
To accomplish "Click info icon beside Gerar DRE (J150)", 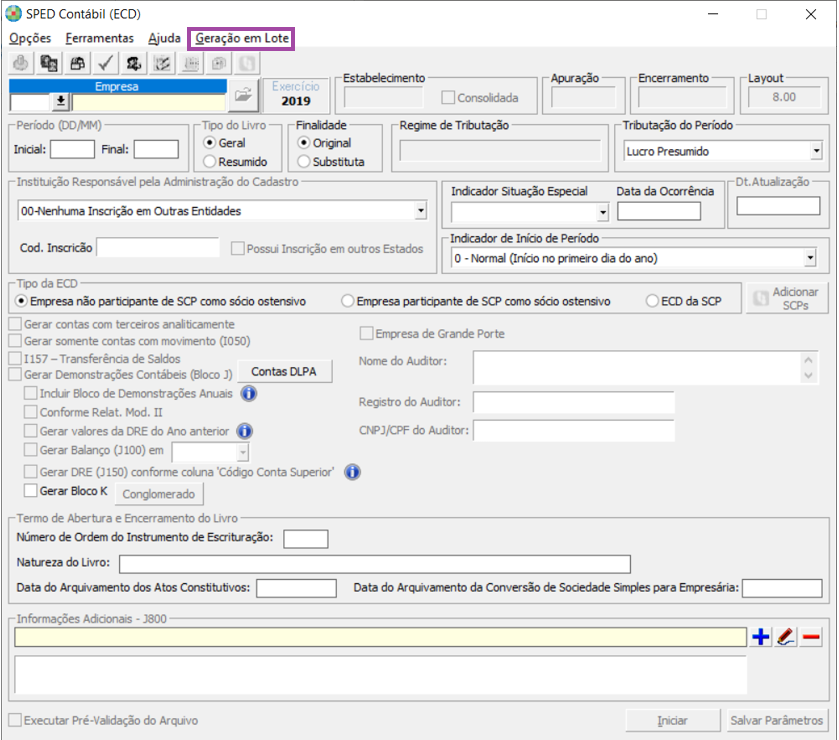I will coord(353,472).
